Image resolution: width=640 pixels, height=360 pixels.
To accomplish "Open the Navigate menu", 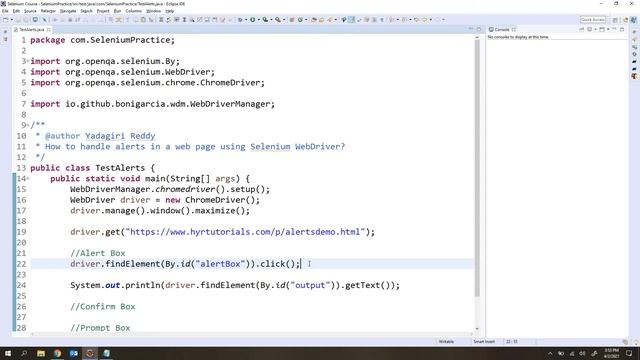I will [x=68, y=11].
